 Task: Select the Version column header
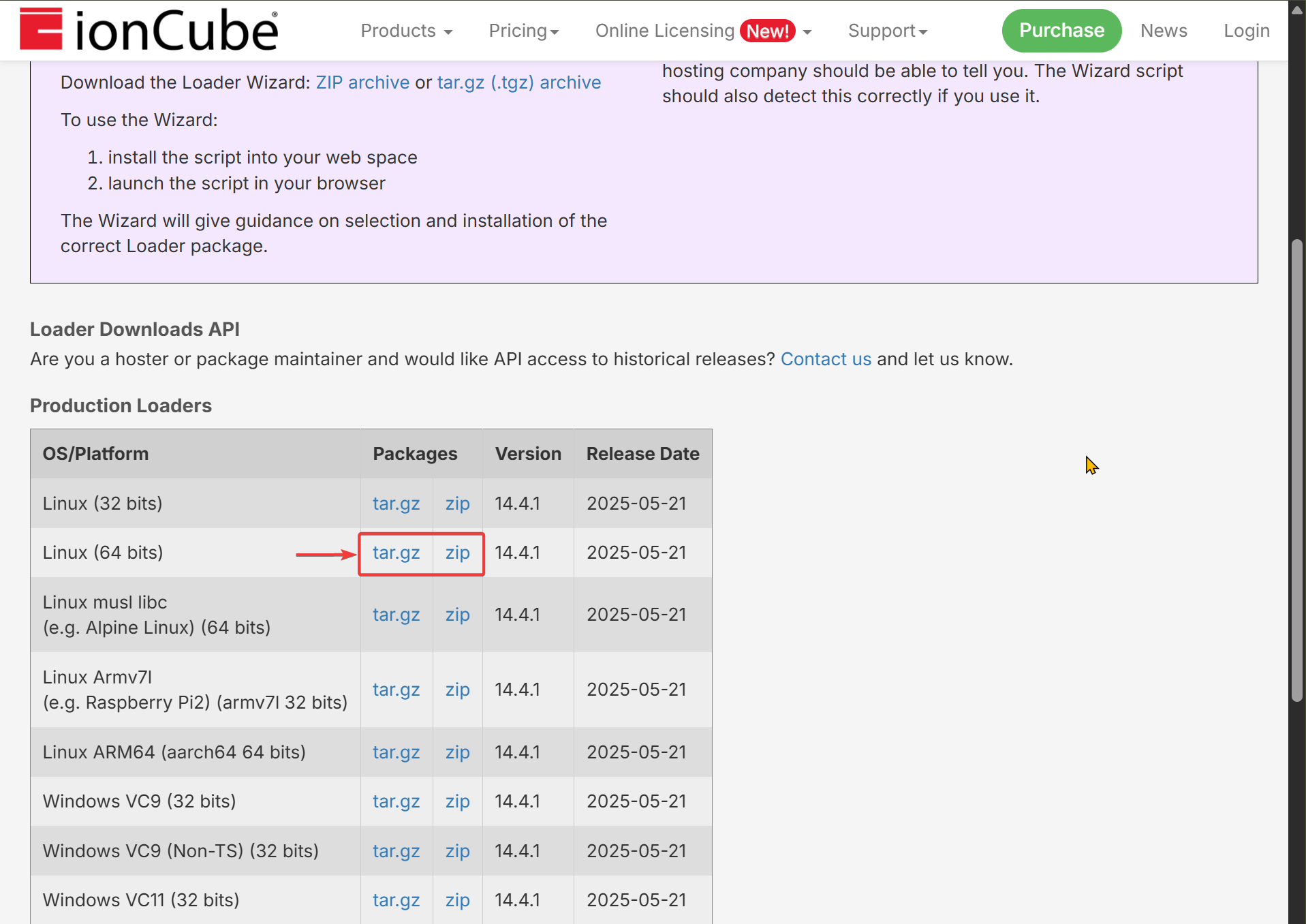pos(528,454)
